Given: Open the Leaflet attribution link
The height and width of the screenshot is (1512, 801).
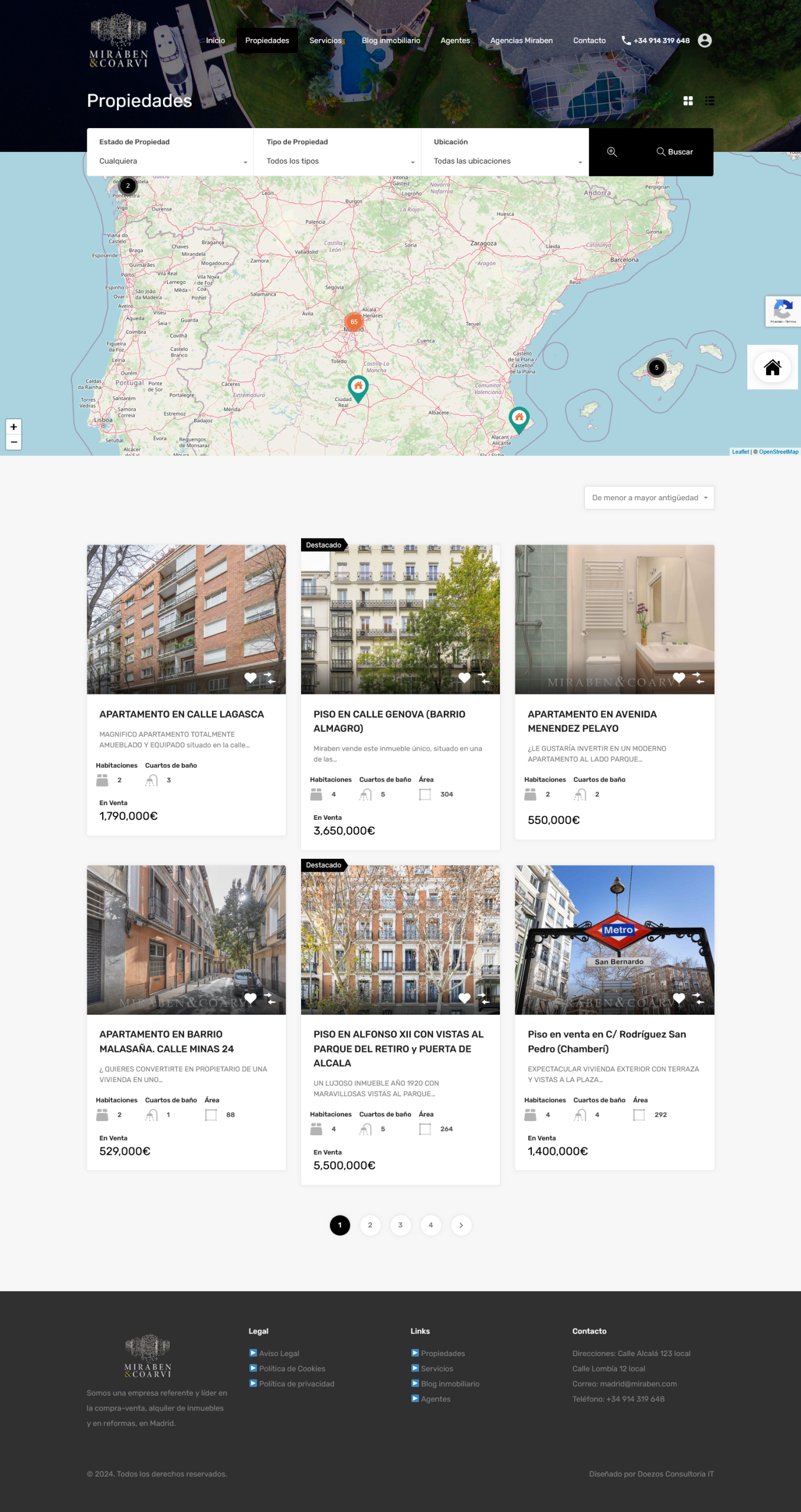Looking at the screenshot, I should coord(740,452).
